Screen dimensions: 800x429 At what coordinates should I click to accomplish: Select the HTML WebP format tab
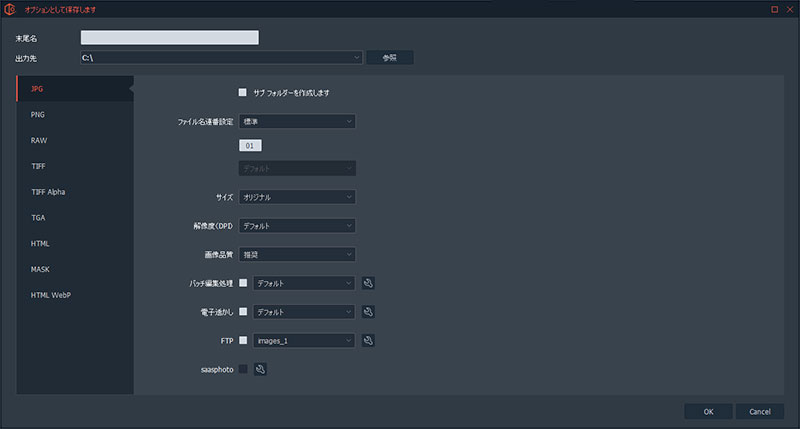pos(50,295)
